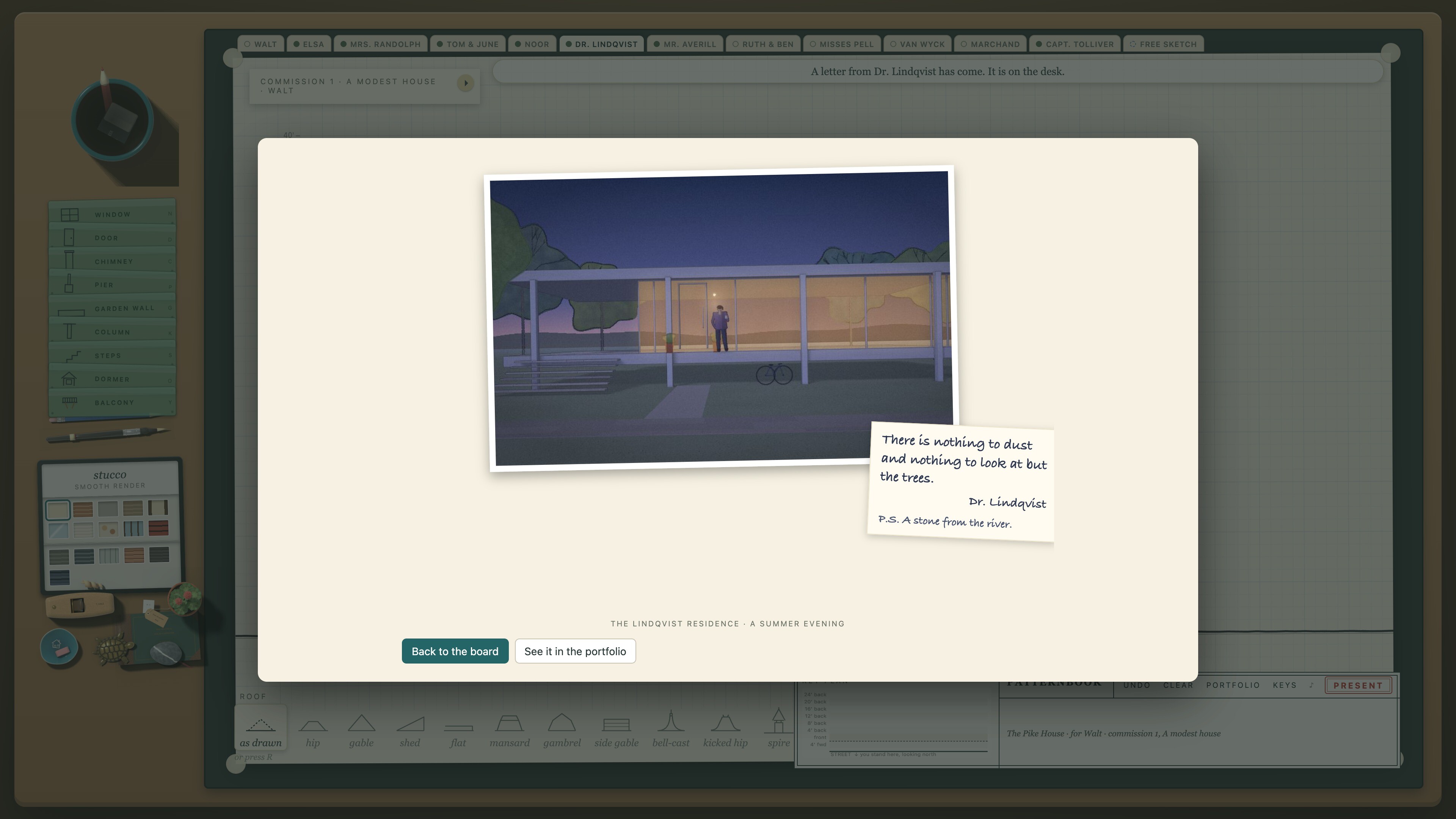Pick the orange brick material swatch
The image size is (1456, 819).
[x=83, y=509]
